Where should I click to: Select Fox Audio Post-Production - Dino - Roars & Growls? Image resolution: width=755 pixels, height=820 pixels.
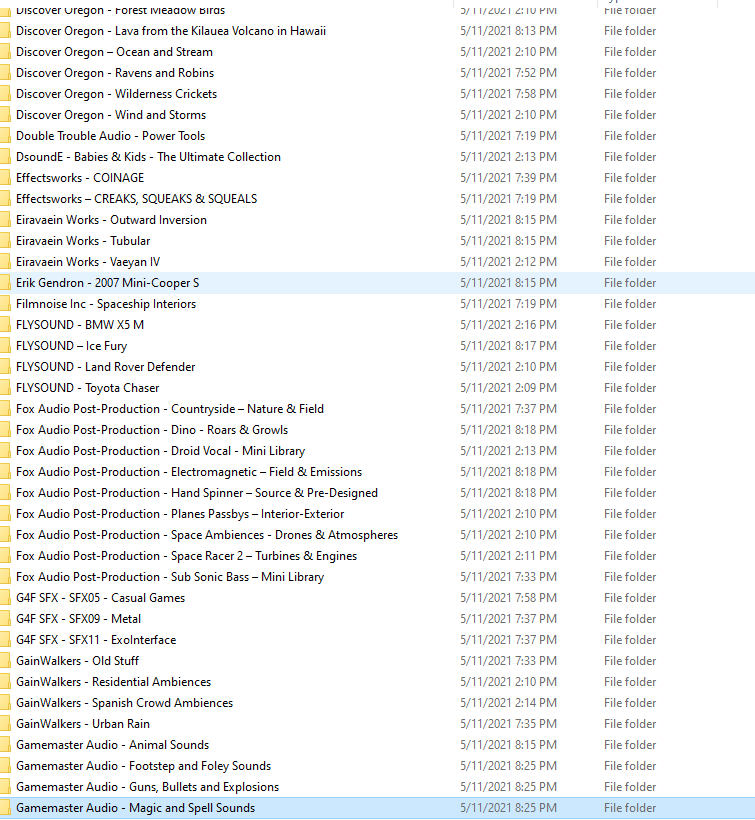(151, 430)
